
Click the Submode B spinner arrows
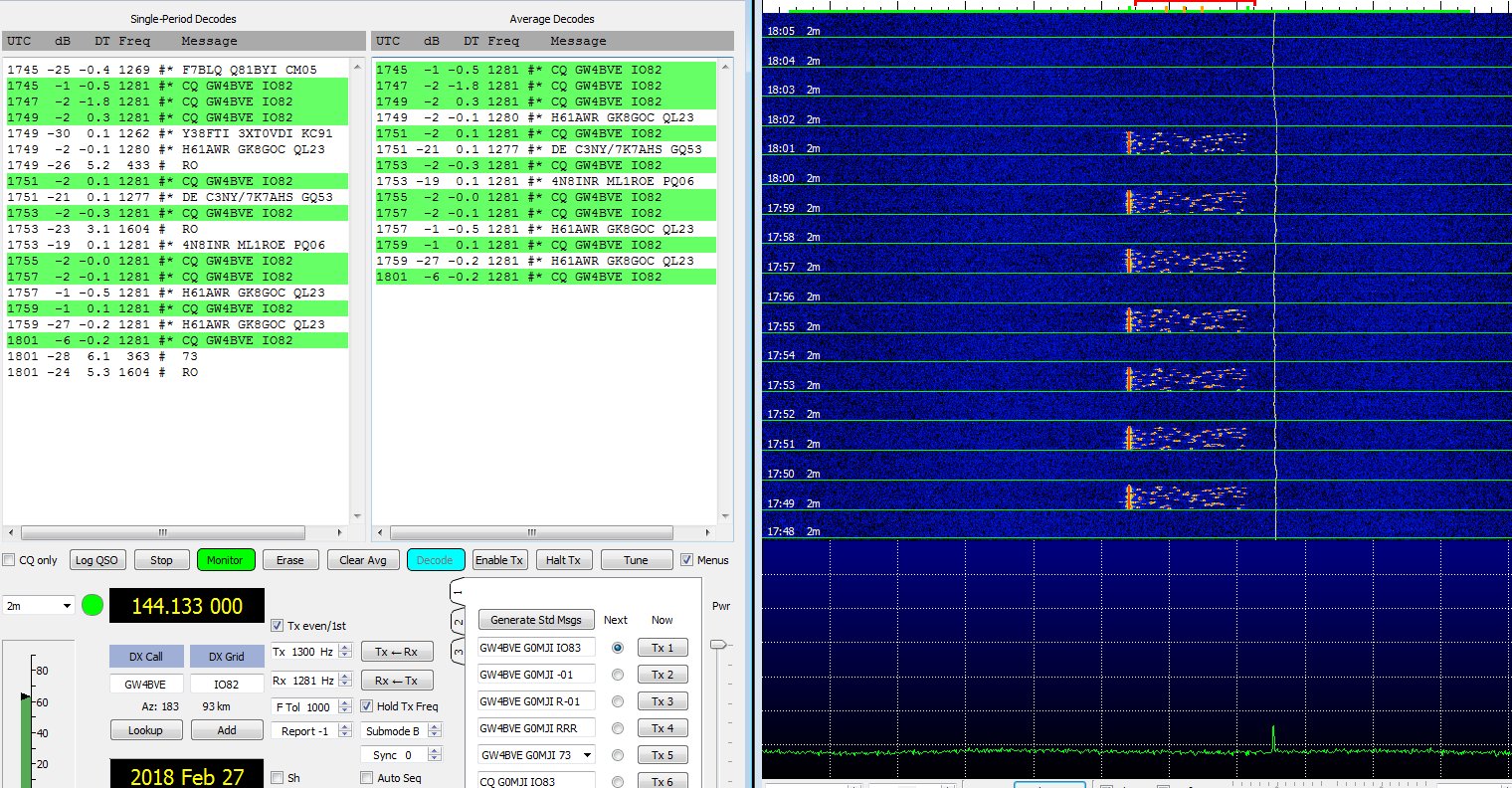point(434,731)
